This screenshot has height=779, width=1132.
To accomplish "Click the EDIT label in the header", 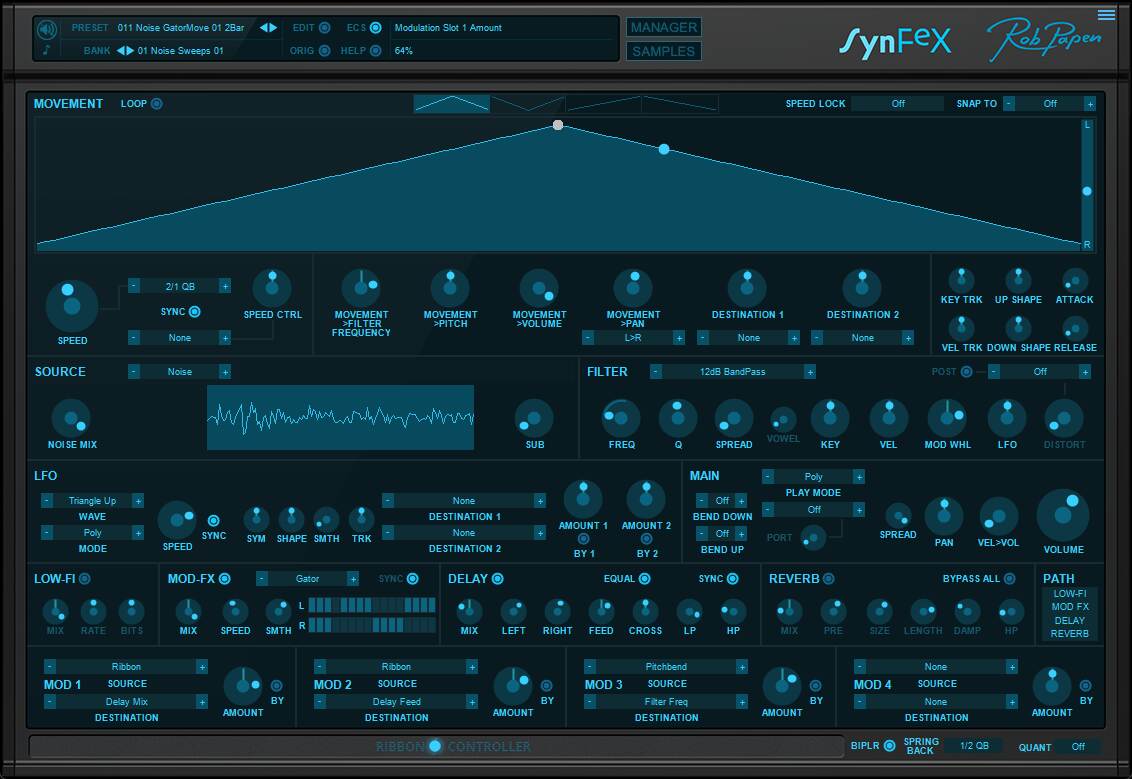I will pyautogui.click(x=302, y=28).
